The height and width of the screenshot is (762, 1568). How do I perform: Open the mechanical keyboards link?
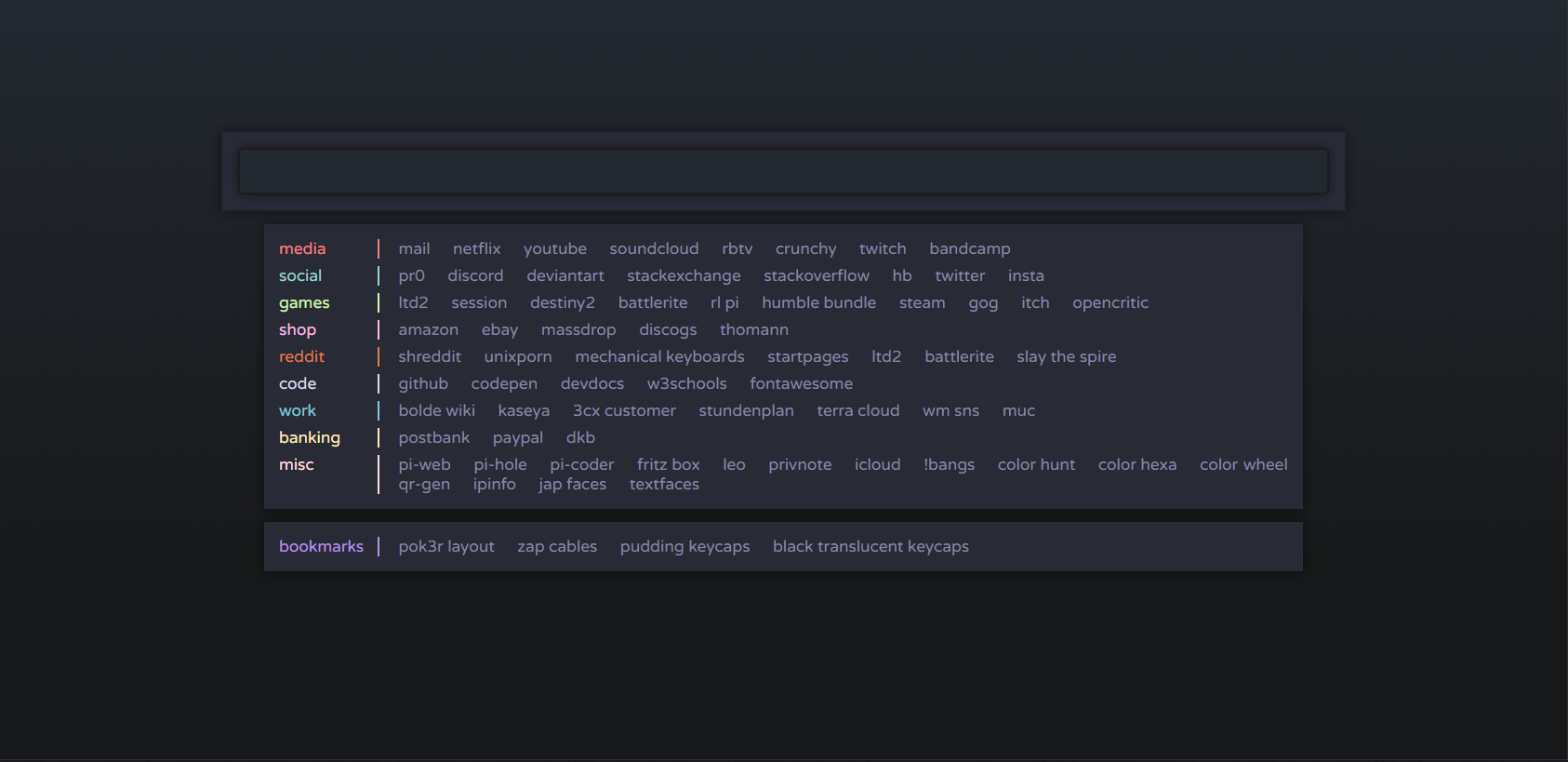pyautogui.click(x=659, y=356)
